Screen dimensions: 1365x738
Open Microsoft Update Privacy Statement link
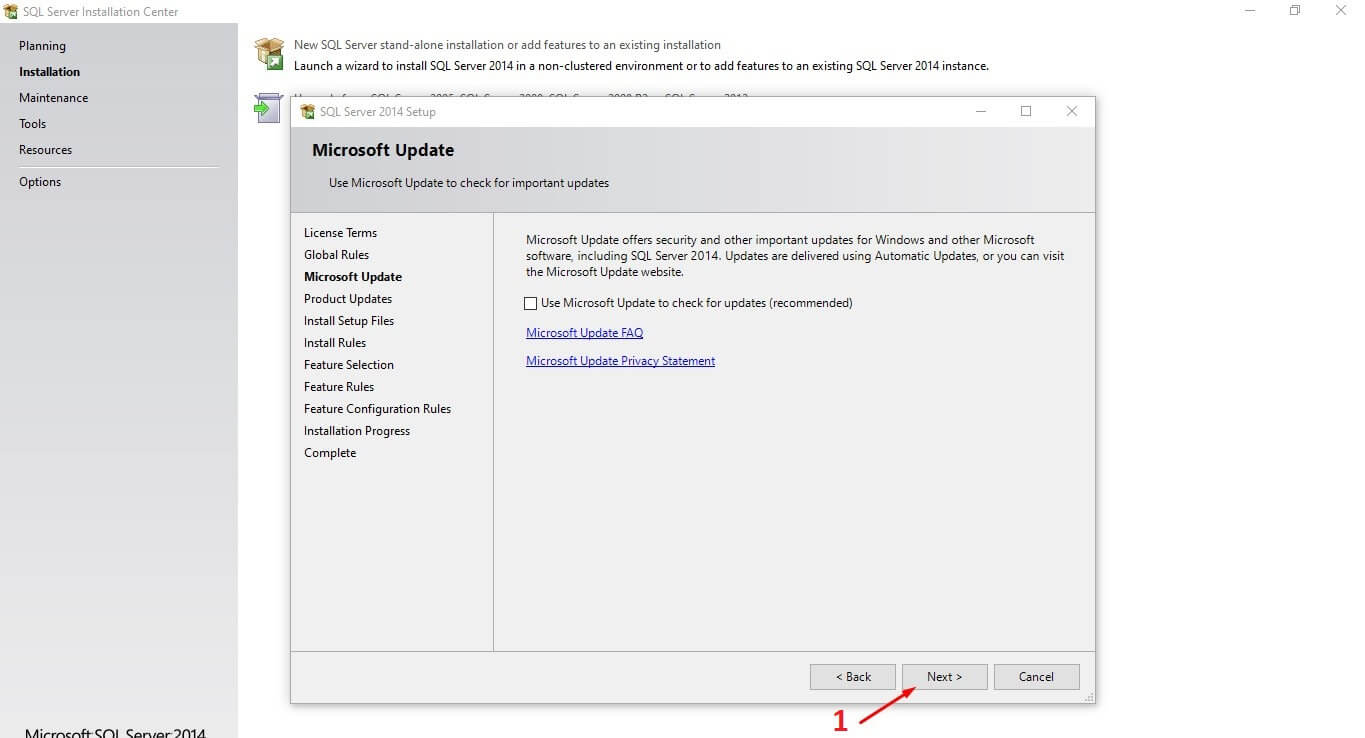click(x=620, y=361)
